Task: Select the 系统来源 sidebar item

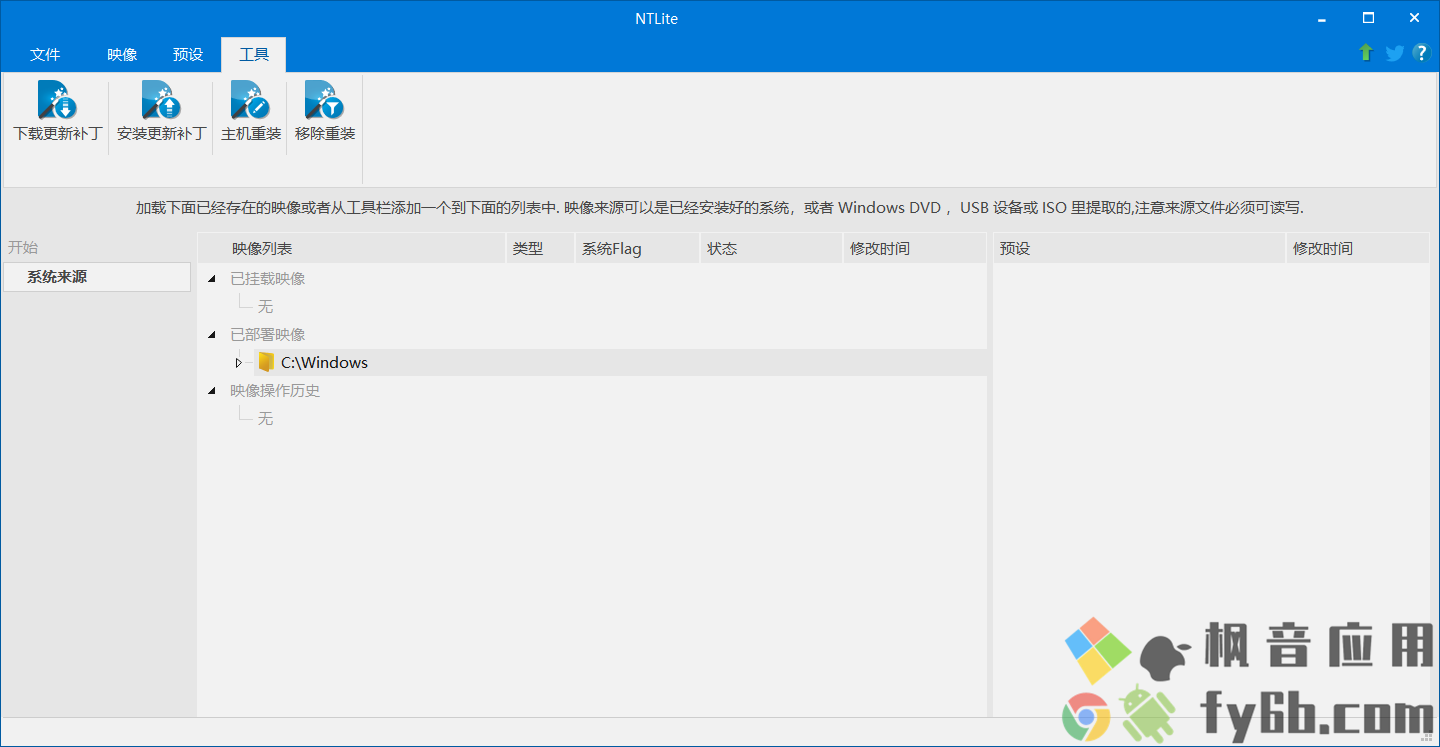Action: click(97, 277)
